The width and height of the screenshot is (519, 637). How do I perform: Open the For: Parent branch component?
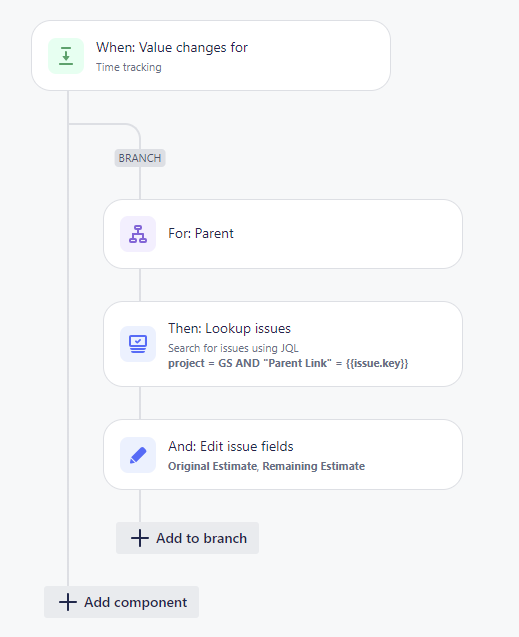(x=283, y=234)
